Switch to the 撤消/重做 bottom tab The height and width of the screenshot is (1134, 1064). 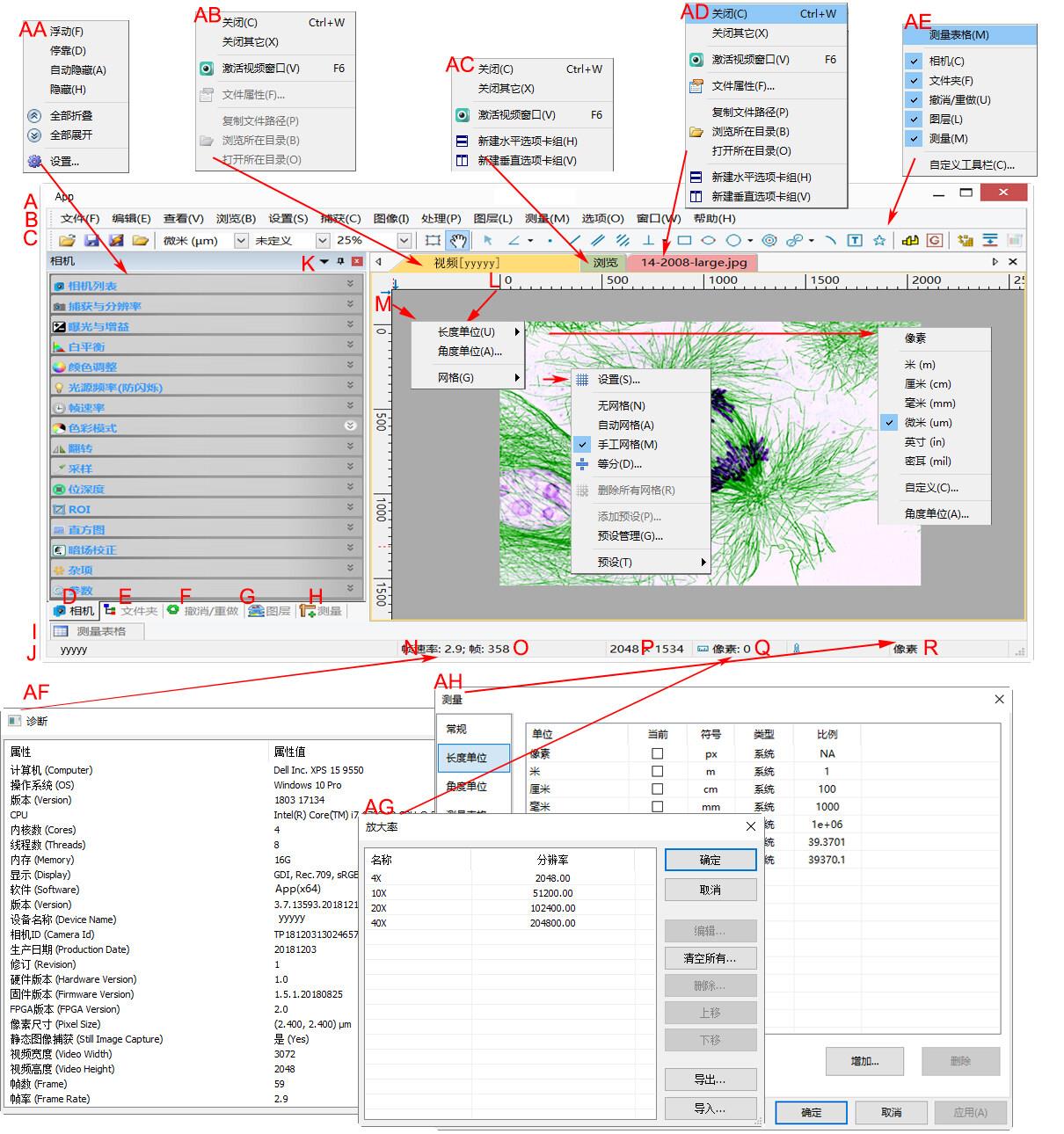(x=203, y=611)
